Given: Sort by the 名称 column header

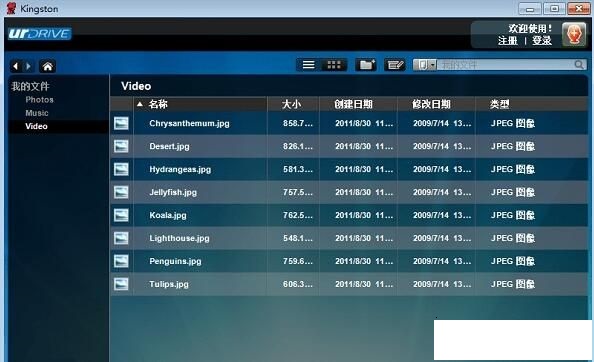Looking at the screenshot, I should click(158, 104).
